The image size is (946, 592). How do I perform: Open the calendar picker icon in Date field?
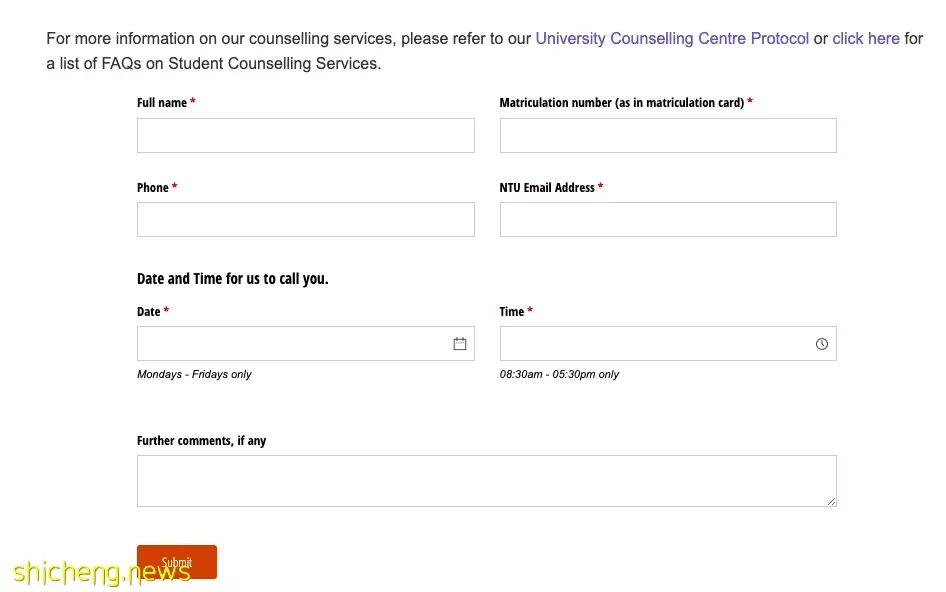tap(460, 343)
